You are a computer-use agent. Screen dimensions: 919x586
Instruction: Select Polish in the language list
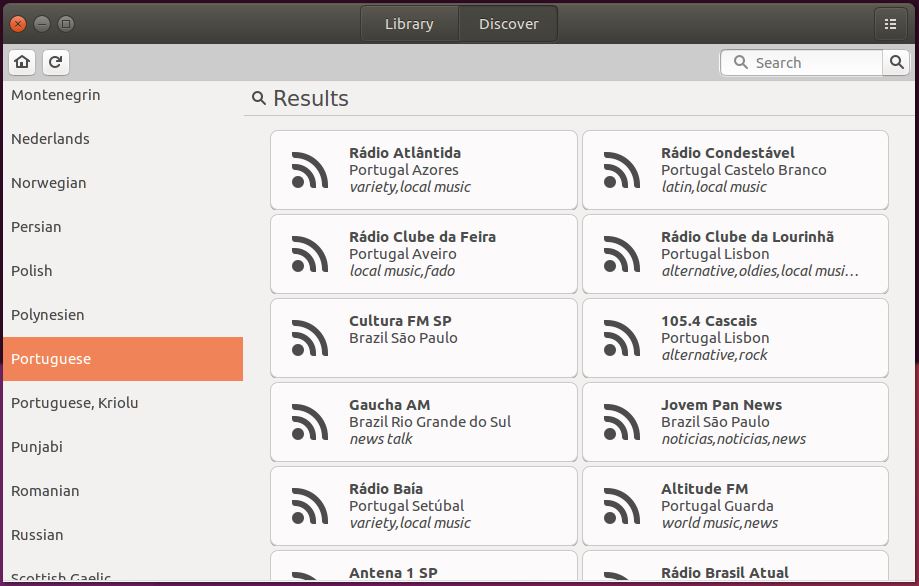click(32, 271)
